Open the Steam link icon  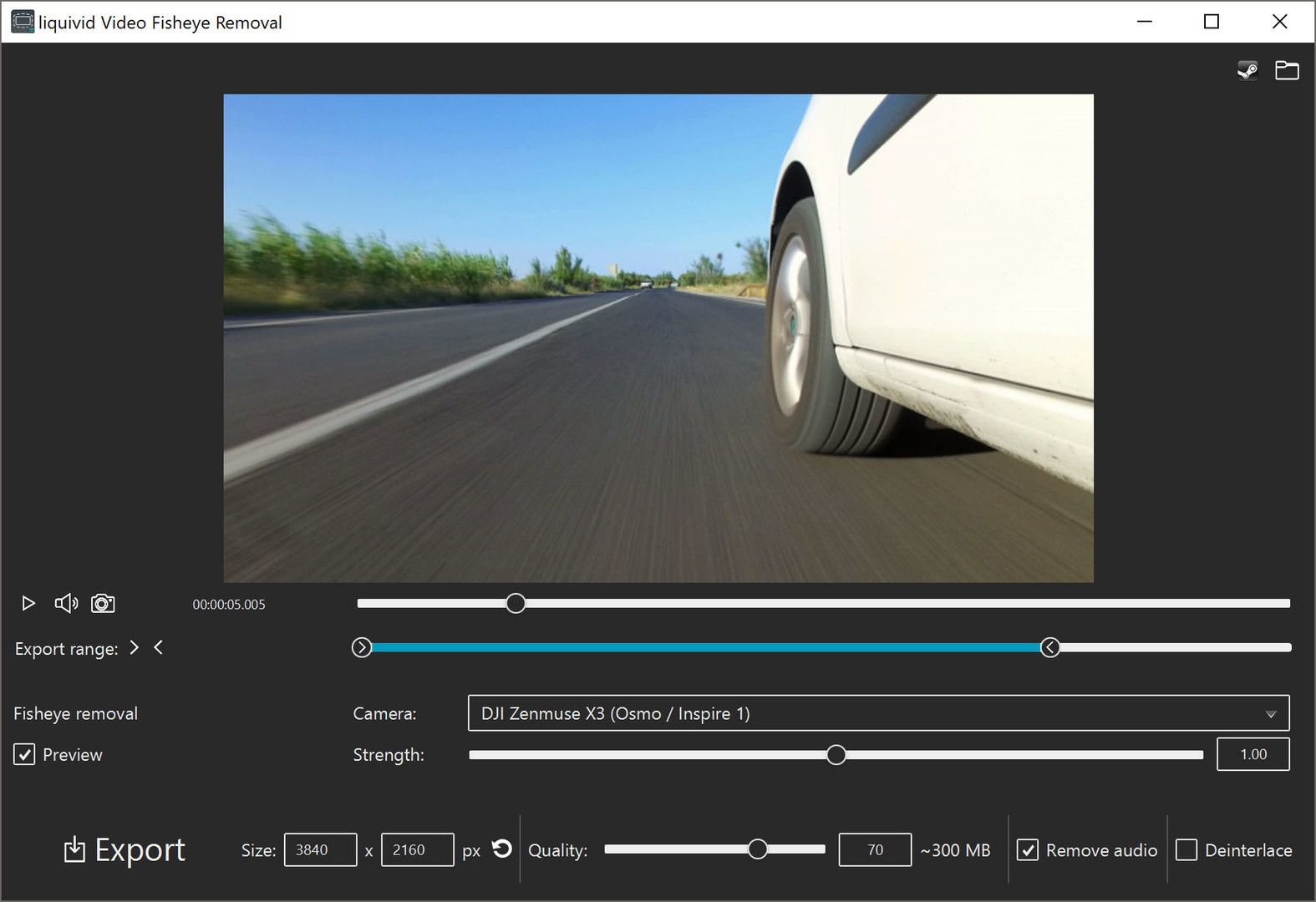click(1247, 70)
